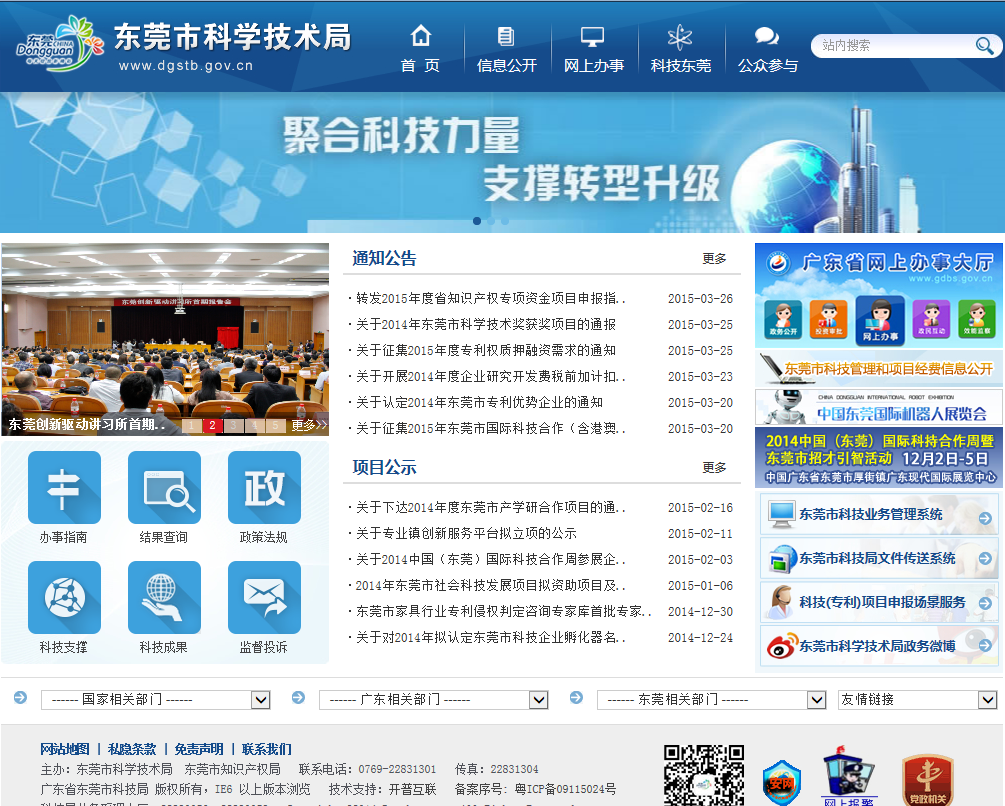Click the 结果查询 search icon tile

tap(164, 487)
